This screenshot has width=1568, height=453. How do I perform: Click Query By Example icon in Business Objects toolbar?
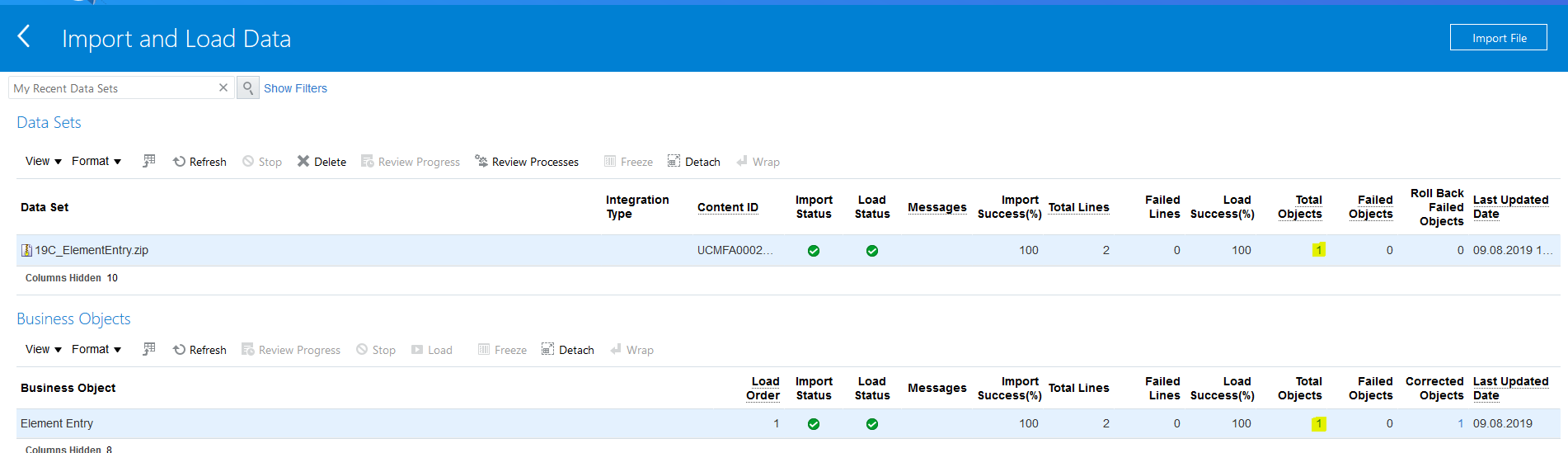pyautogui.click(x=148, y=349)
